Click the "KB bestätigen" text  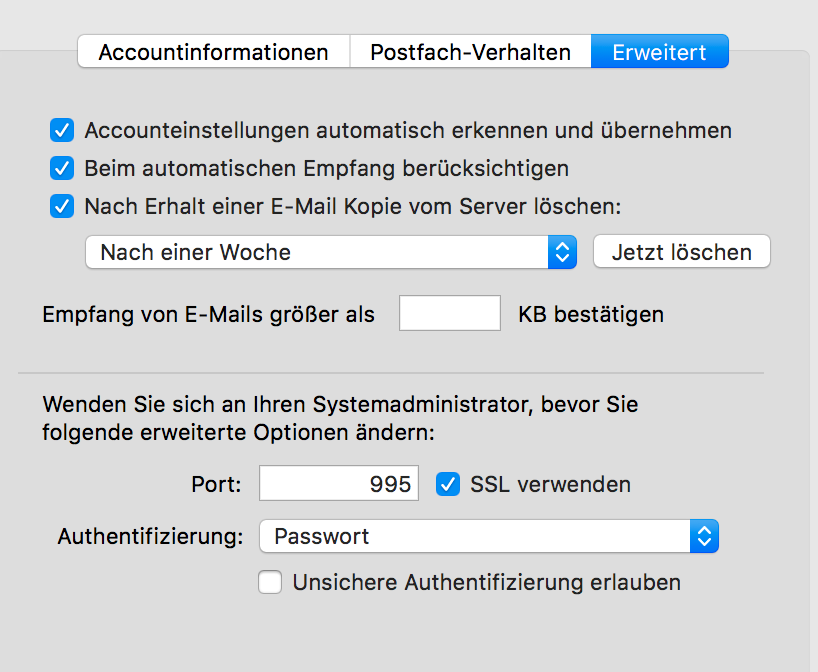pyautogui.click(x=590, y=314)
